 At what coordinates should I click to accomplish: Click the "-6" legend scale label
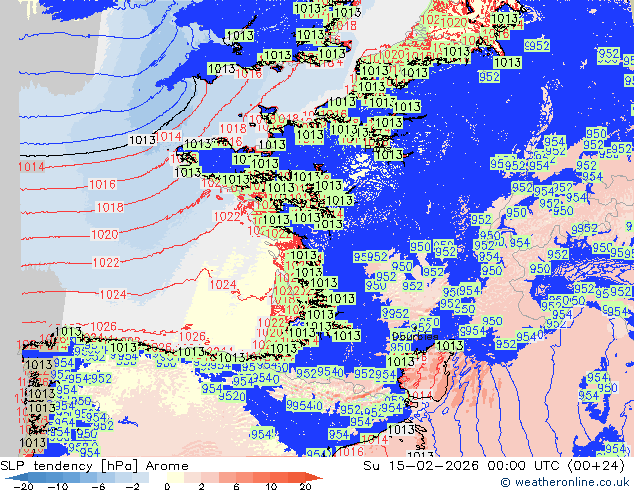click(x=99, y=486)
